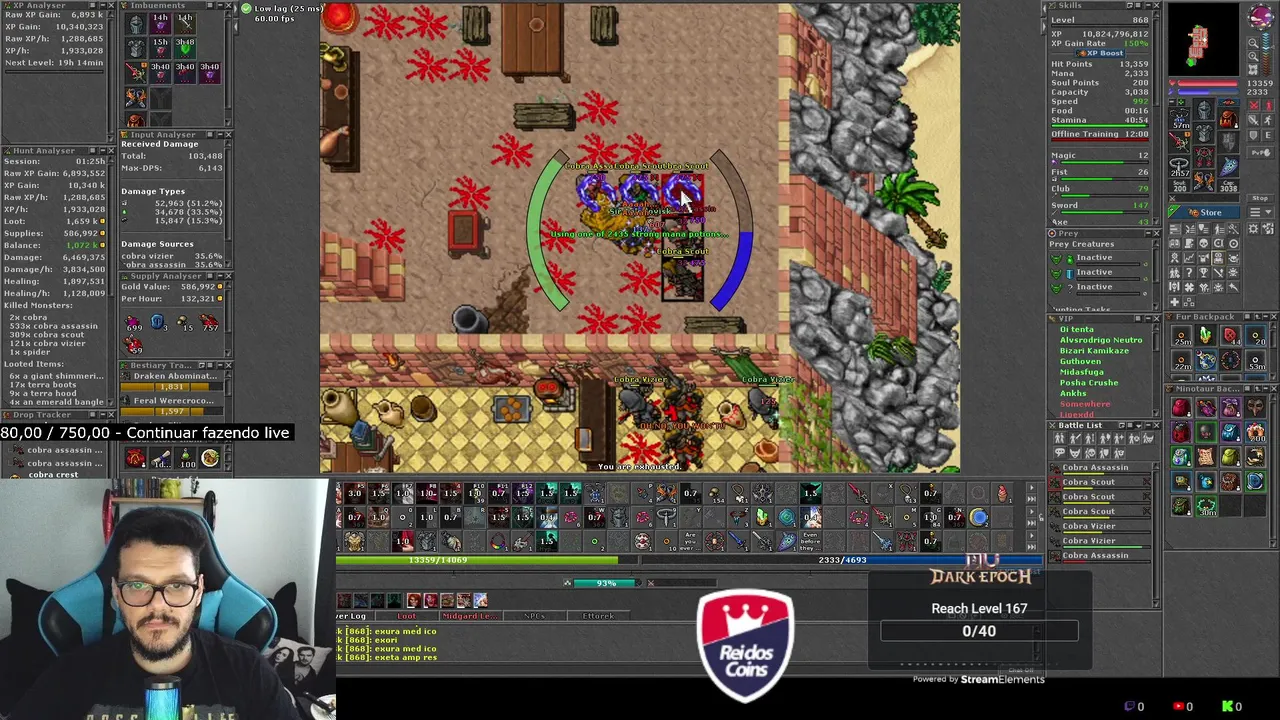Open the main menu dropdown under Stop

pyautogui.click(x=1261, y=212)
